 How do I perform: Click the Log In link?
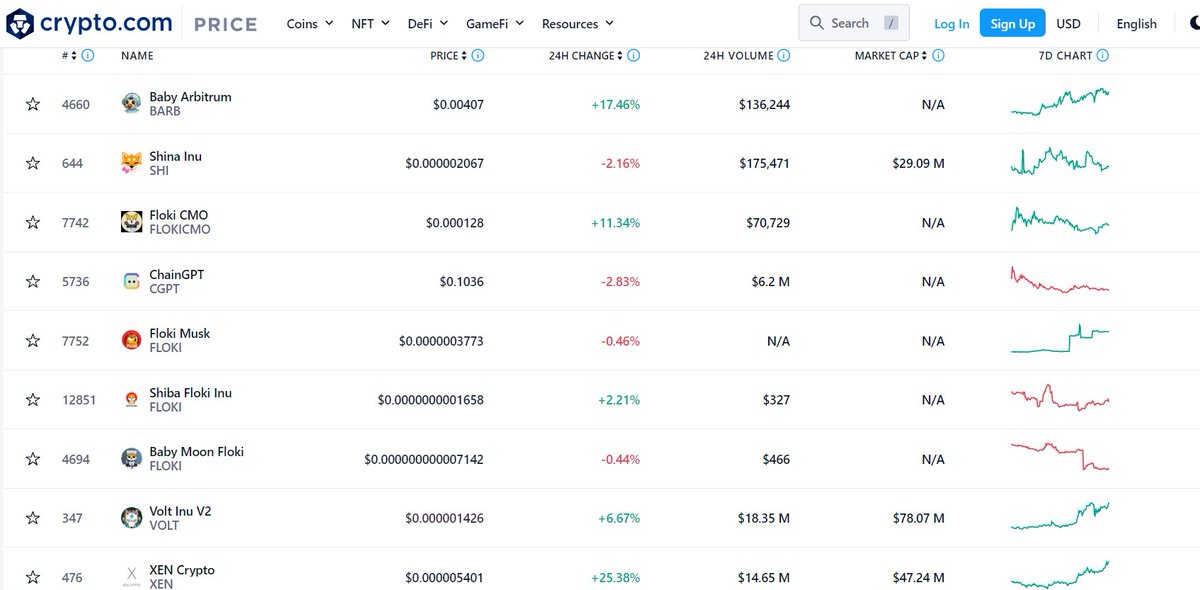[x=951, y=23]
